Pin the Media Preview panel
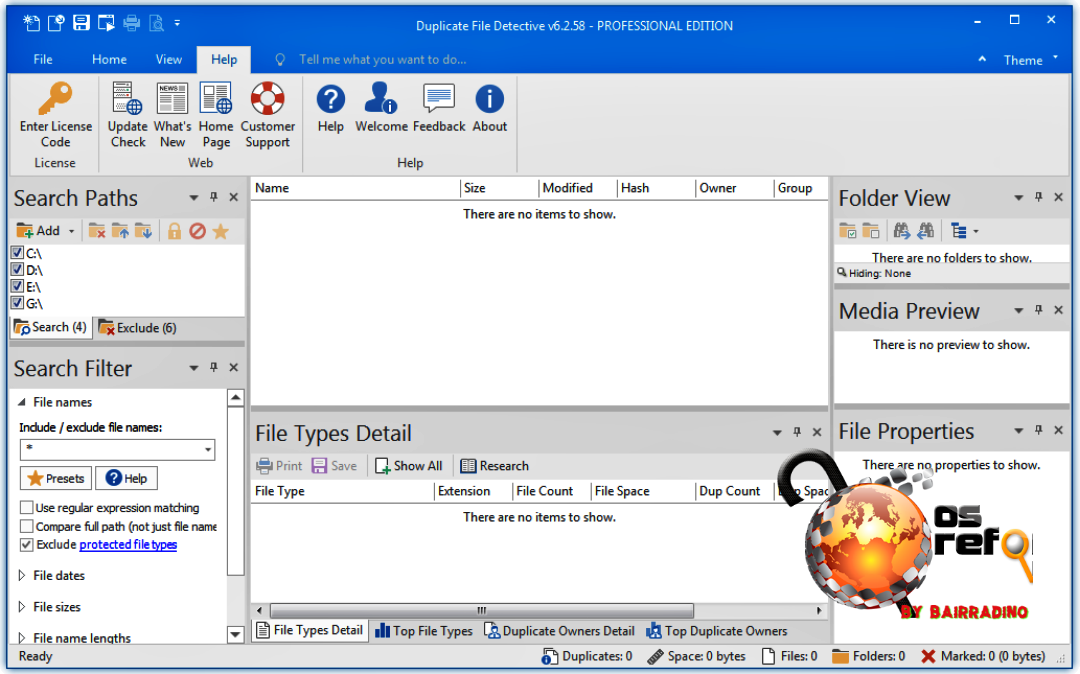 coord(1038,310)
